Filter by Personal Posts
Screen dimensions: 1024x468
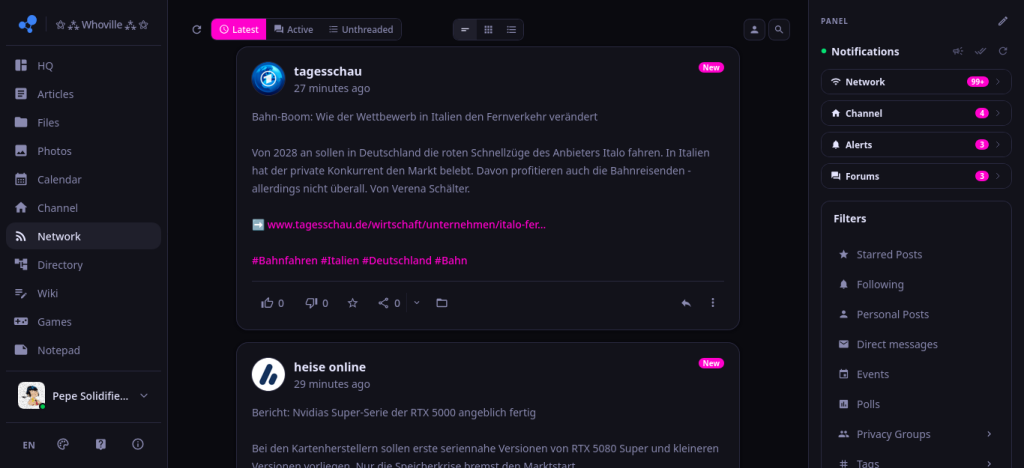916,315
